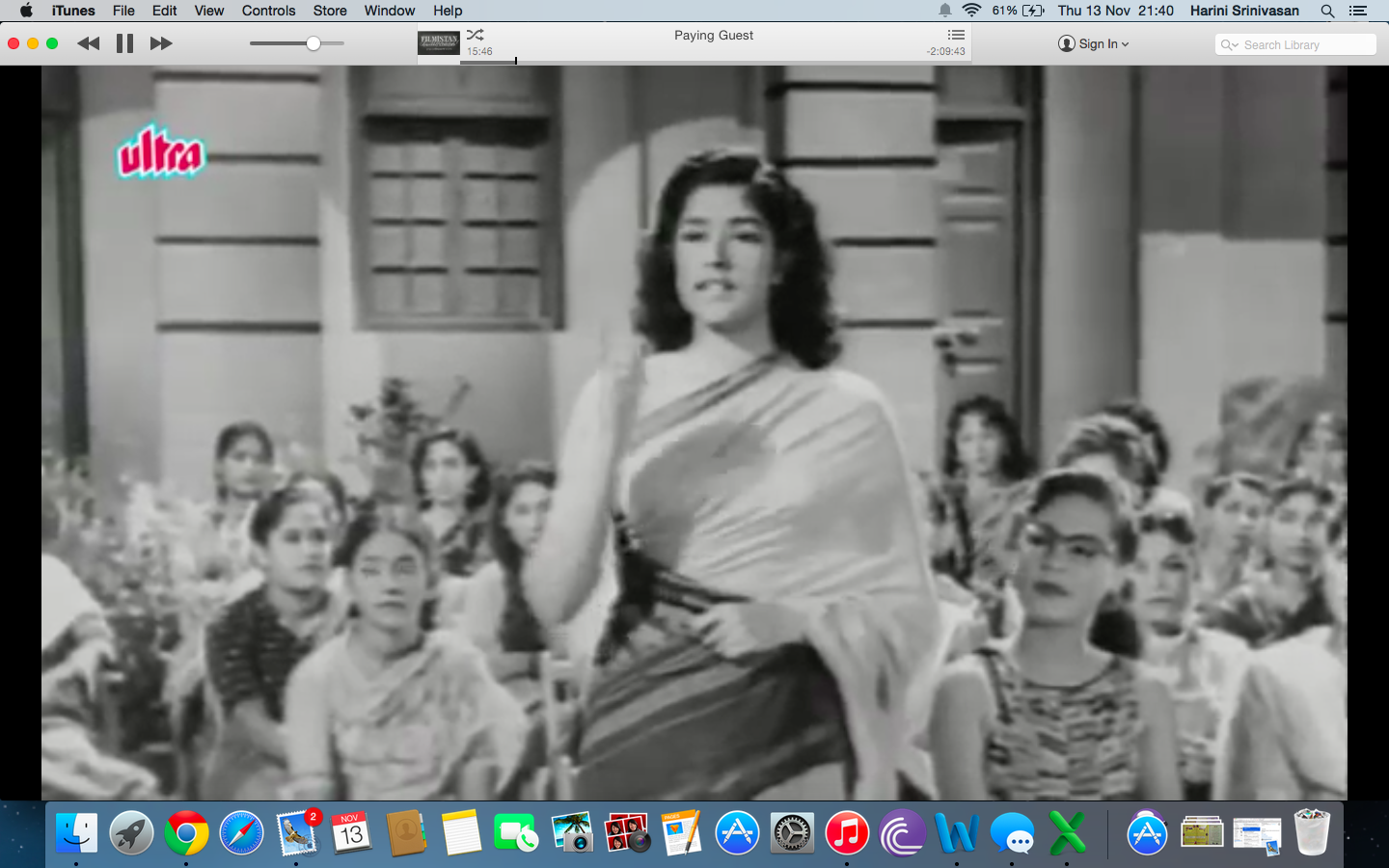Viewport: 1389px width, 868px height.
Task: Click the rewind button
Action: [88, 43]
